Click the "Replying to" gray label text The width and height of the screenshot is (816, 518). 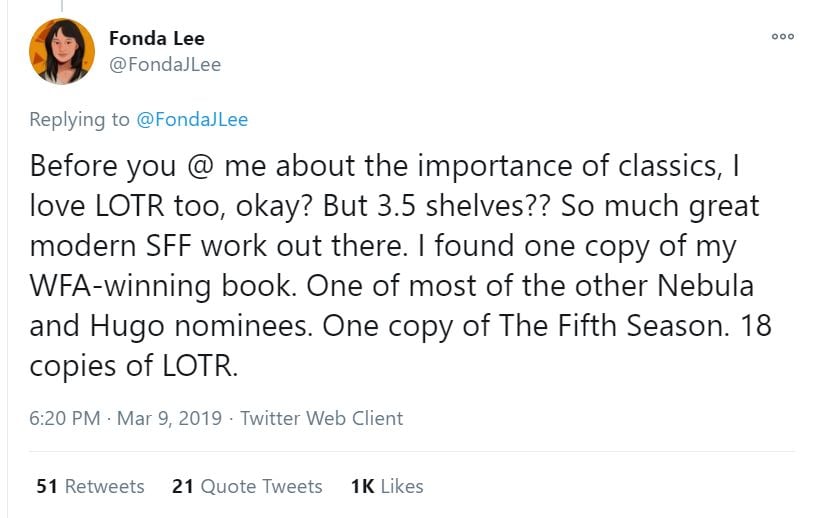coord(79,120)
